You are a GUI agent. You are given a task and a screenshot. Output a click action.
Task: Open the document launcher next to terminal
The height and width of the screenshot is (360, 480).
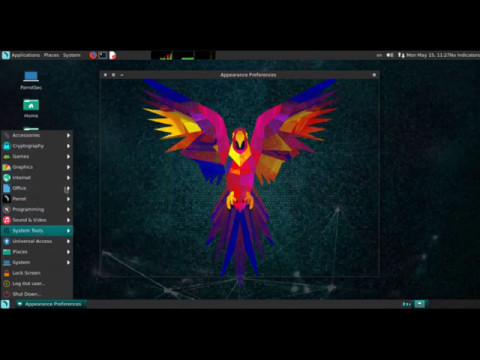(113, 55)
